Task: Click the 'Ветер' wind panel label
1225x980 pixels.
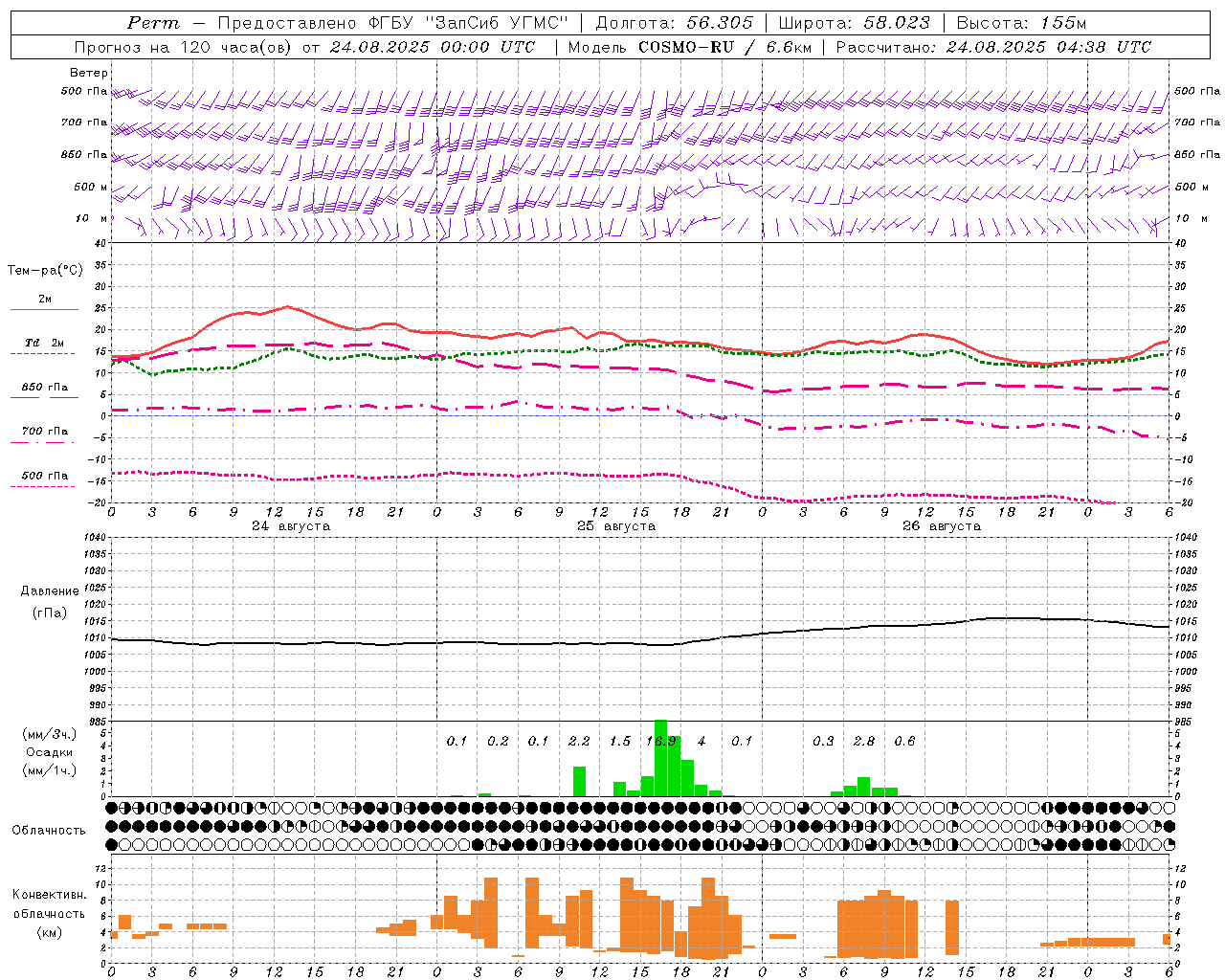Action: click(x=89, y=73)
